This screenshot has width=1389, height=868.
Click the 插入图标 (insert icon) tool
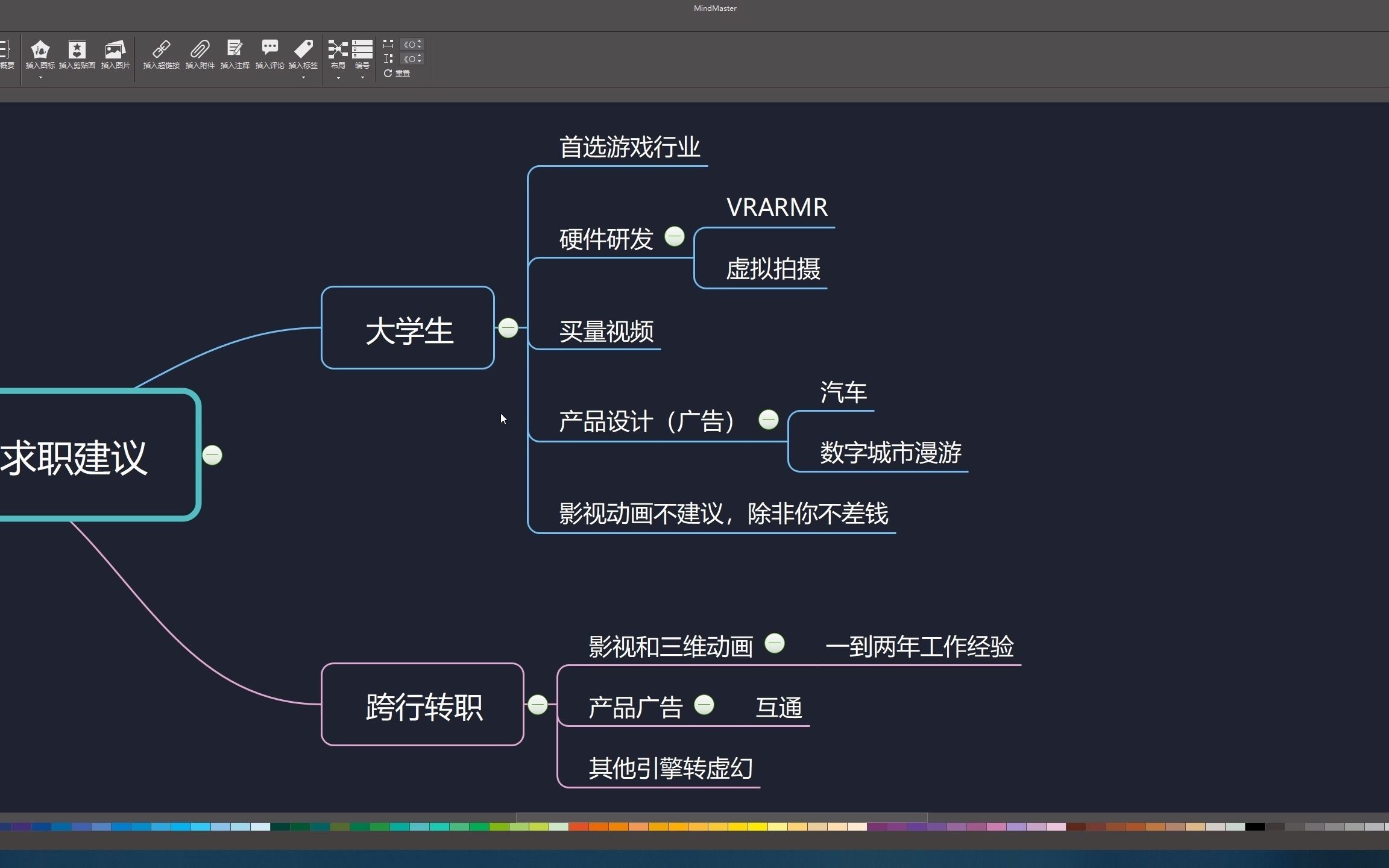[40, 54]
